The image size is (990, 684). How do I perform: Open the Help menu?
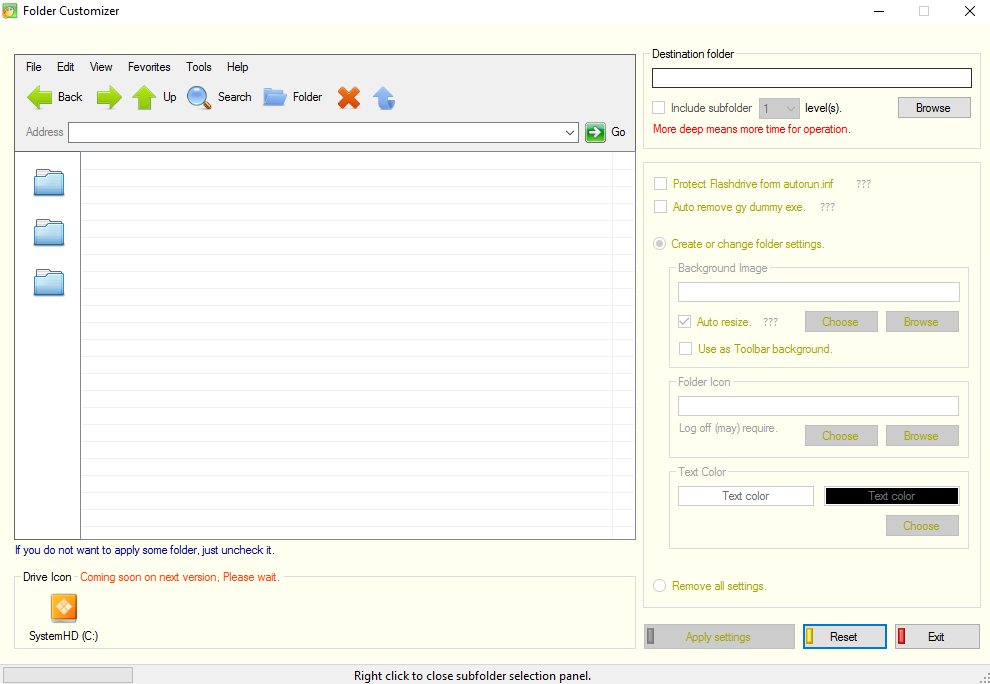[x=237, y=67]
